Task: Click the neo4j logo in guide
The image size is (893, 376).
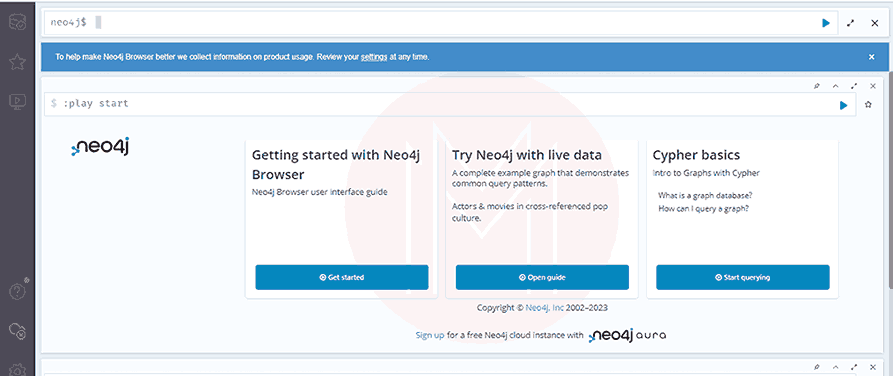Action: pos(100,147)
